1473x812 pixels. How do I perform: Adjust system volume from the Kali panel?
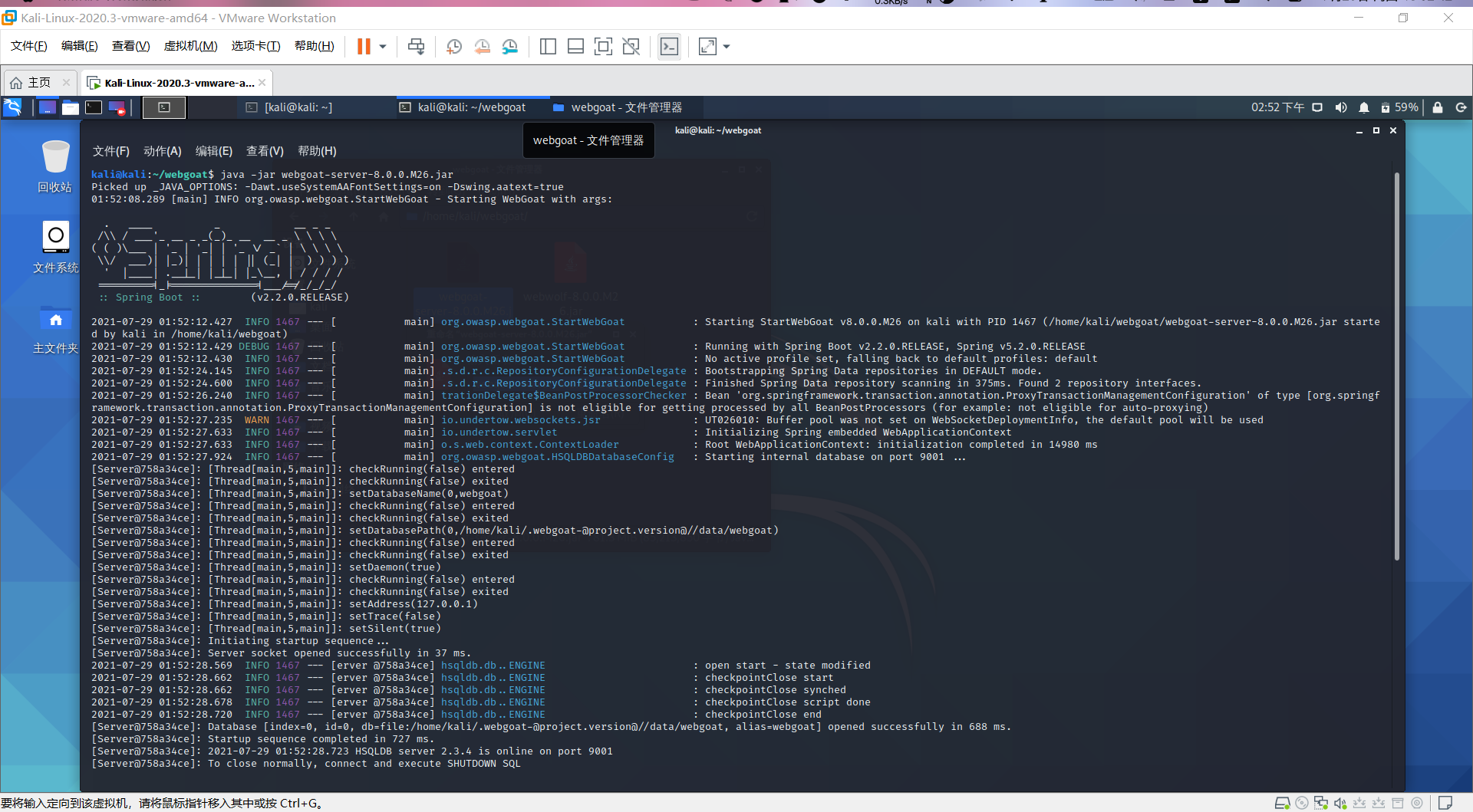[x=1341, y=107]
